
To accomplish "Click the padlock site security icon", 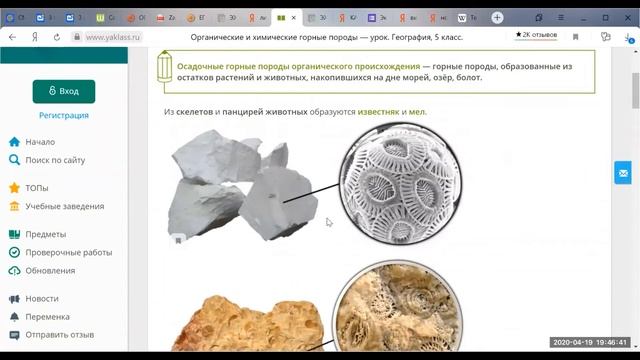I will pos(77,37).
